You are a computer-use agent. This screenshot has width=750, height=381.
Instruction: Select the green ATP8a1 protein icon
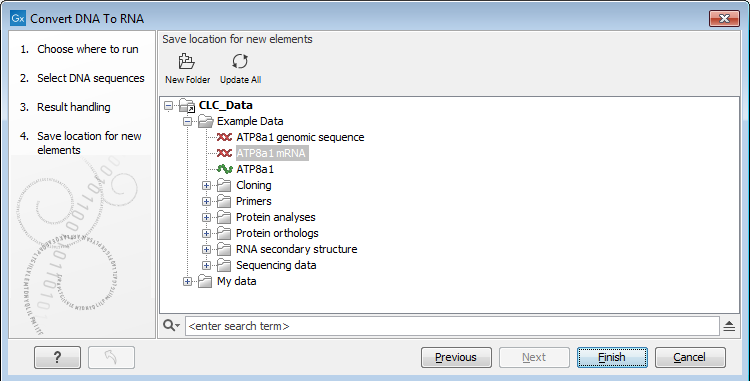[x=224, y=169]
